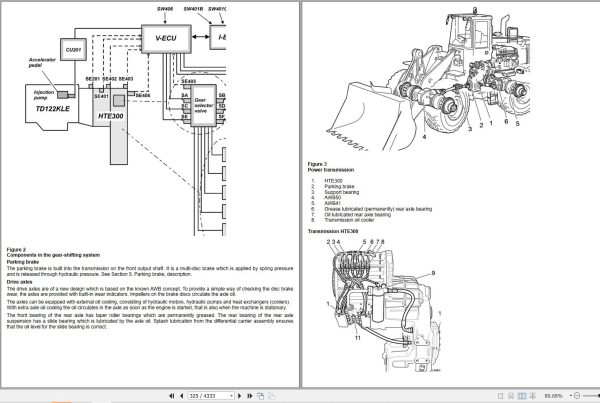Click the zoom percentage value
This screenshot has height=403, width=600.
[553, 396]
